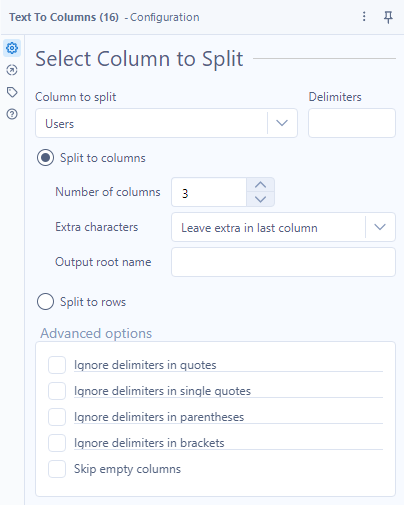
Task: Focus the Output root name field
Action: click(283, 262)
